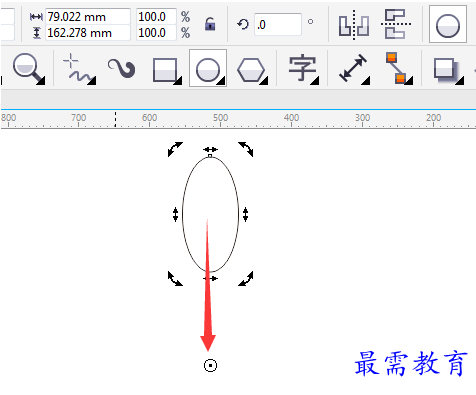Click the left skew handle of ellipse
Image resolution: width=476 pixels, height=395 pixels.
[175, 214]
